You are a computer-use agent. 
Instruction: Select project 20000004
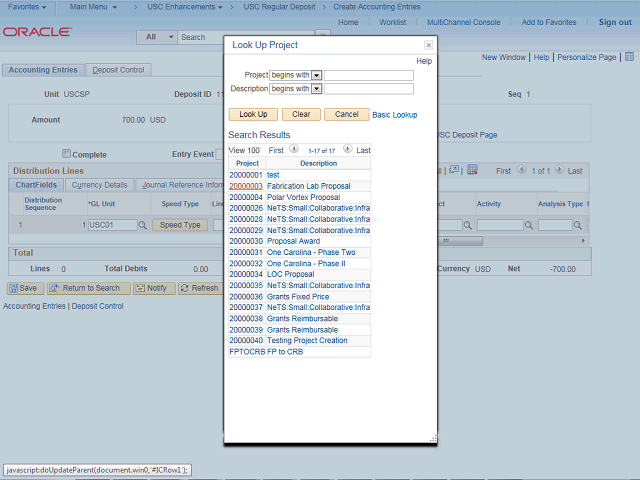tap(246, 197)
